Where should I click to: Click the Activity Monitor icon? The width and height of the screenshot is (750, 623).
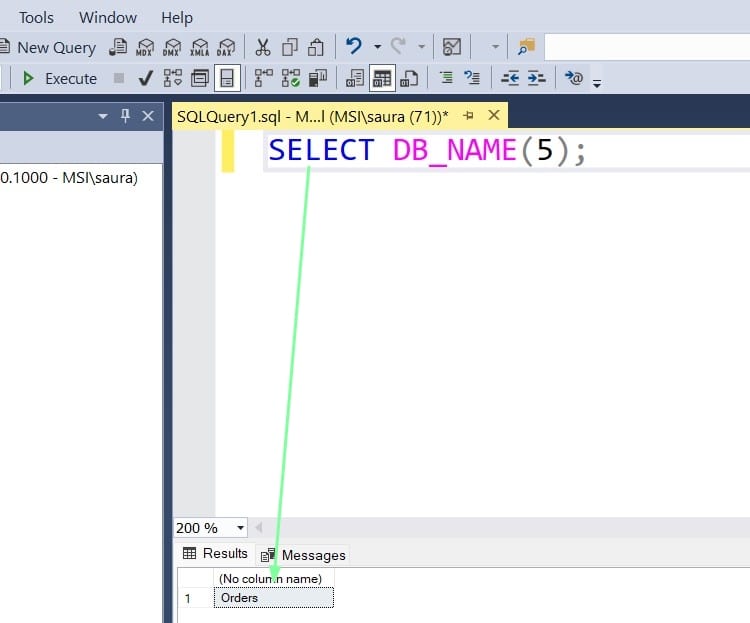point(452,47)
